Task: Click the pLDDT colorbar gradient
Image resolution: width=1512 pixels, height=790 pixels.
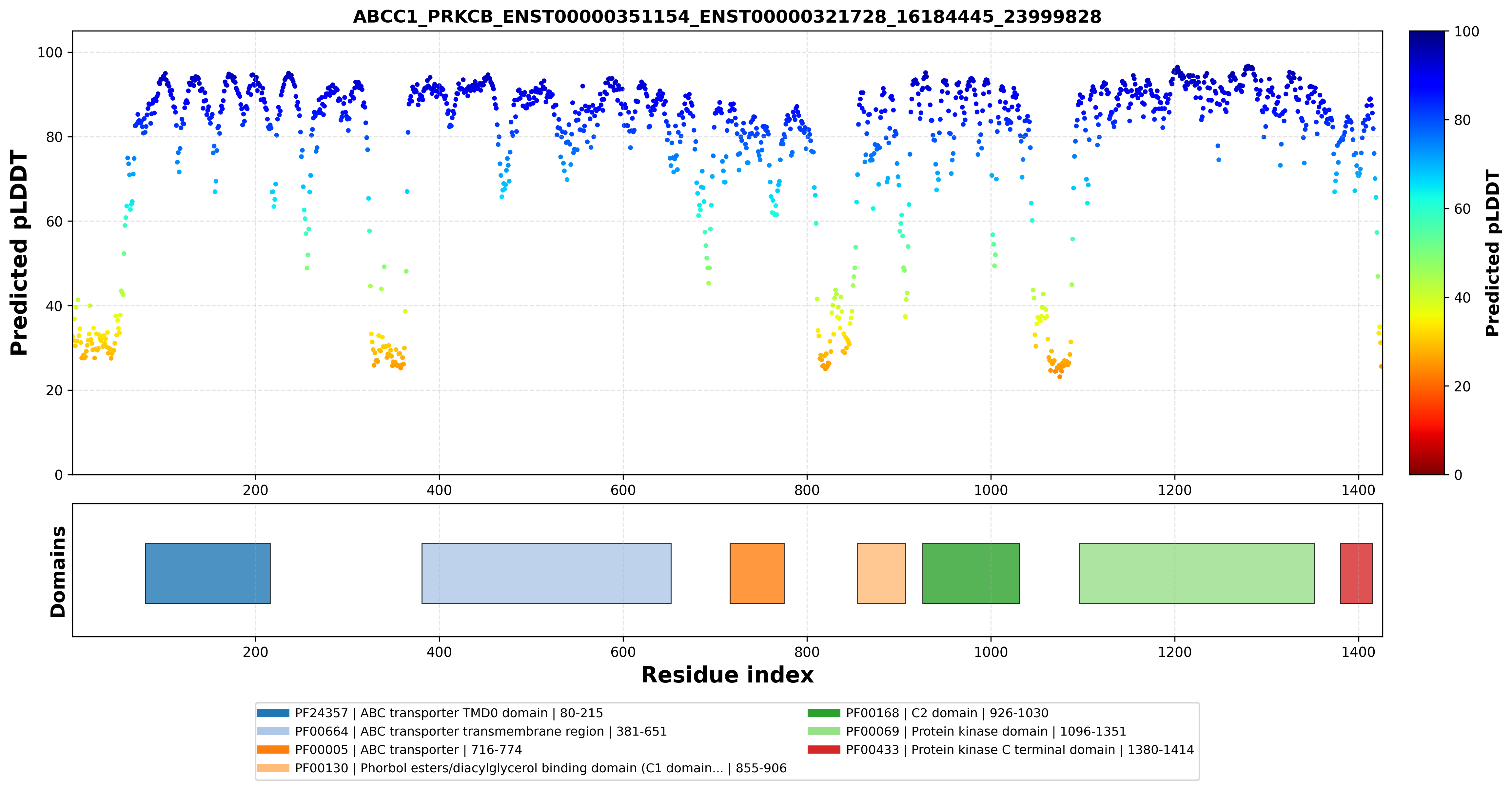Action: point(1427,253)
